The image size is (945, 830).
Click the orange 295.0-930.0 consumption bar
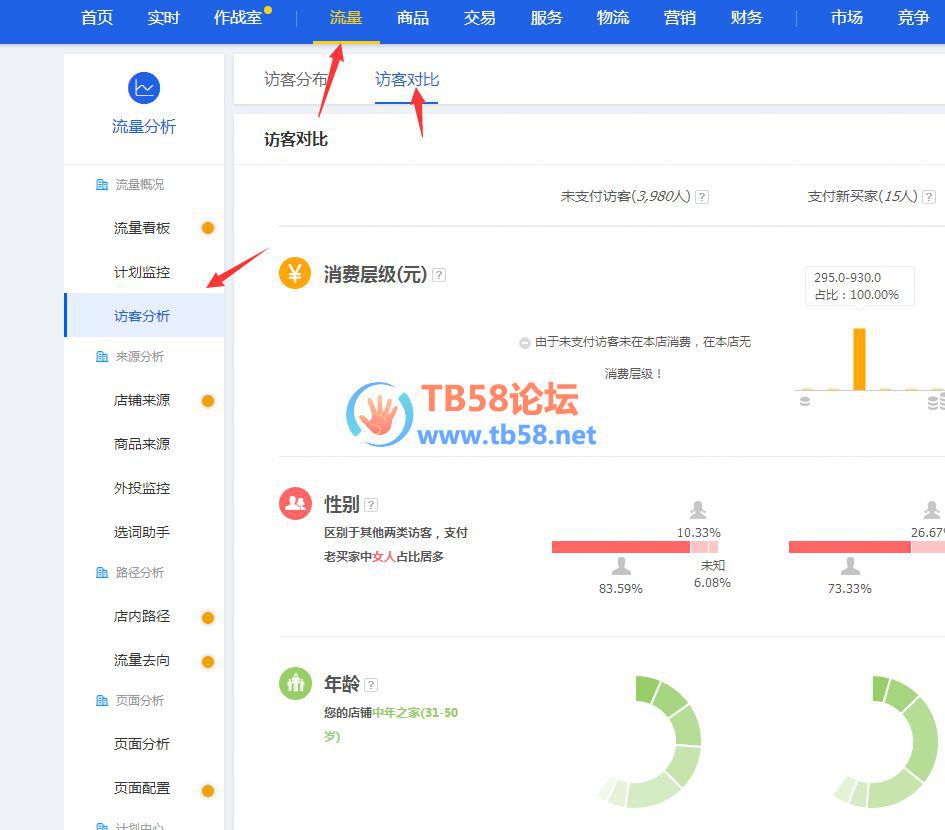click(859, 358)
